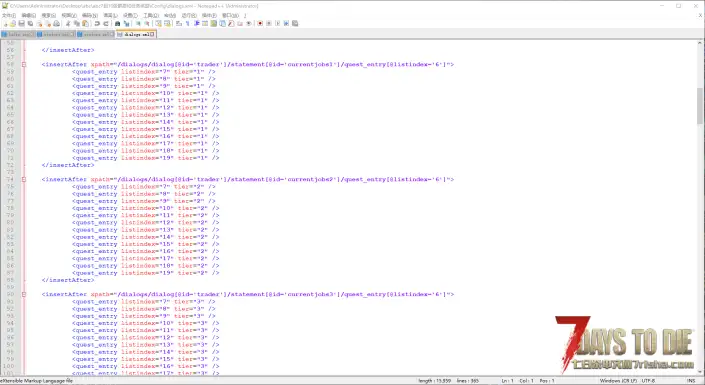The width and height of the screenshot is (705, 385).
Task: Start macro recording with the red record icon
Action: (260, 23)
